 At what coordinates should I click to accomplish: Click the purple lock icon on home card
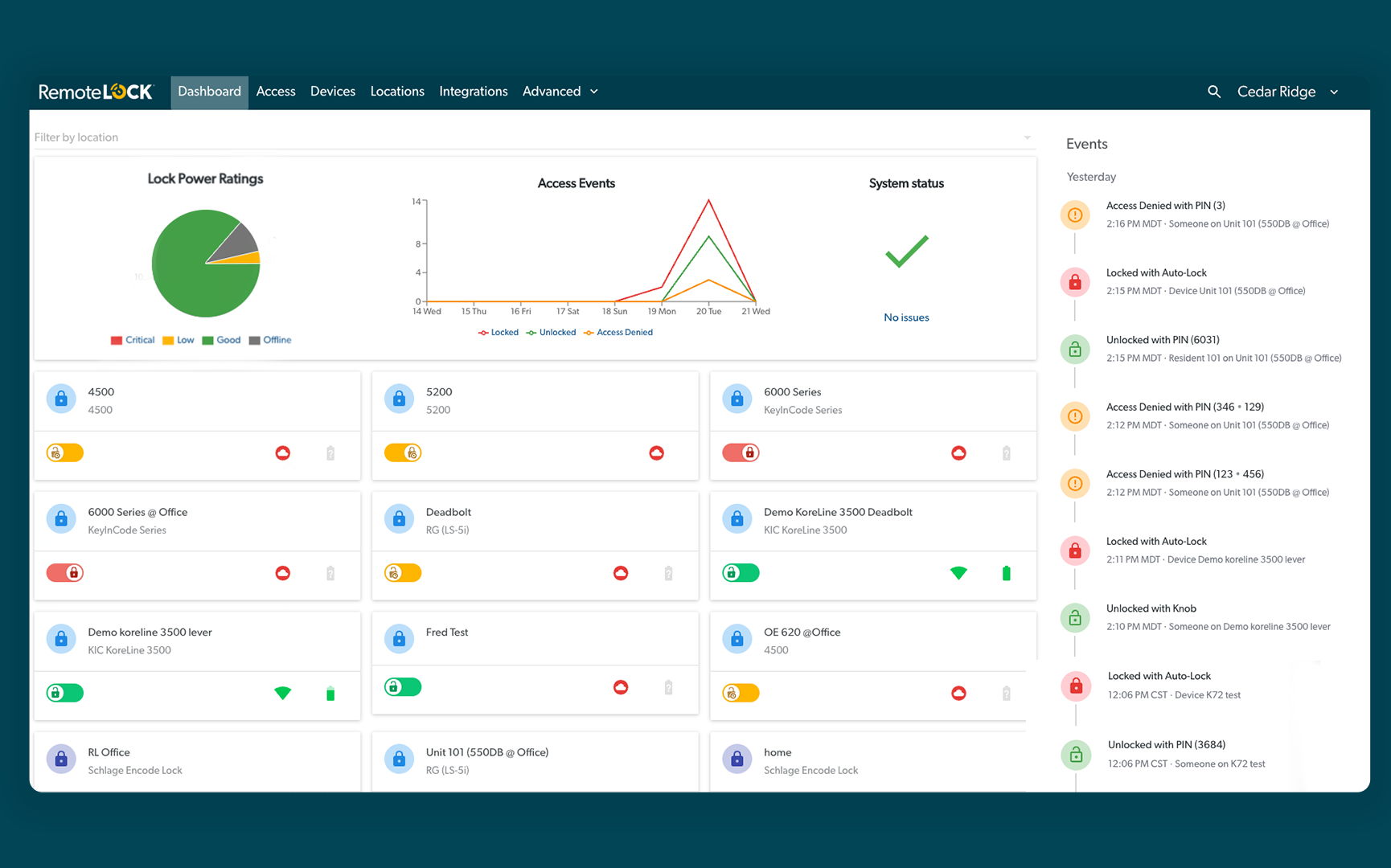(737, 759)
